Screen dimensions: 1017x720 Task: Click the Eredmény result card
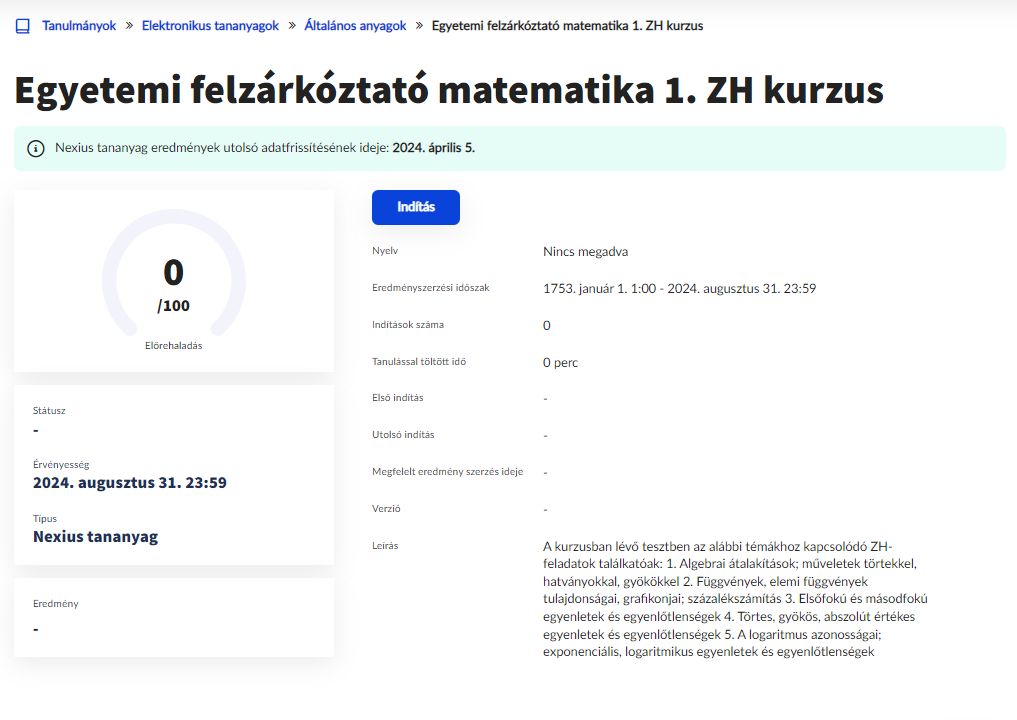pos(174,617)
